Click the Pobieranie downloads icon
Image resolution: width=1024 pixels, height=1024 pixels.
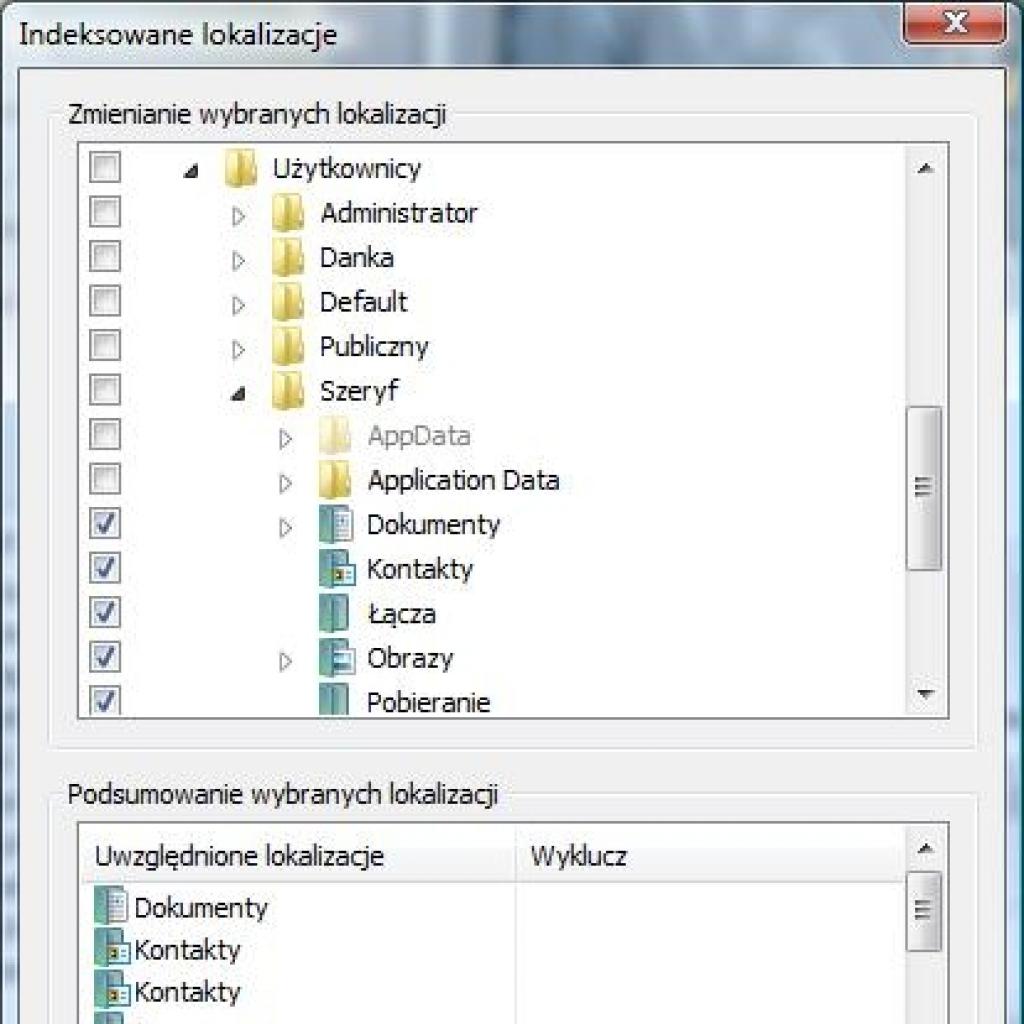point(334,700)
